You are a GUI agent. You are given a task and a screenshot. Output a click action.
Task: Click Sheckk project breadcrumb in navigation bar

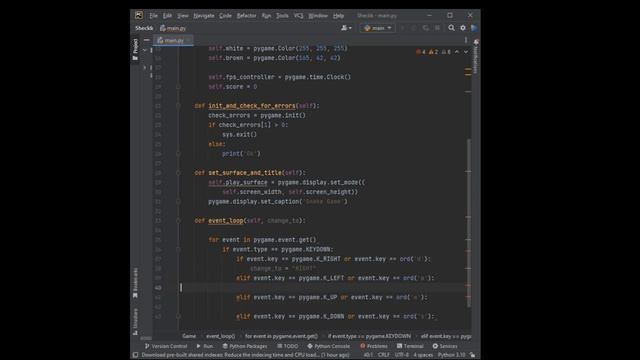(x=144, y=28)
